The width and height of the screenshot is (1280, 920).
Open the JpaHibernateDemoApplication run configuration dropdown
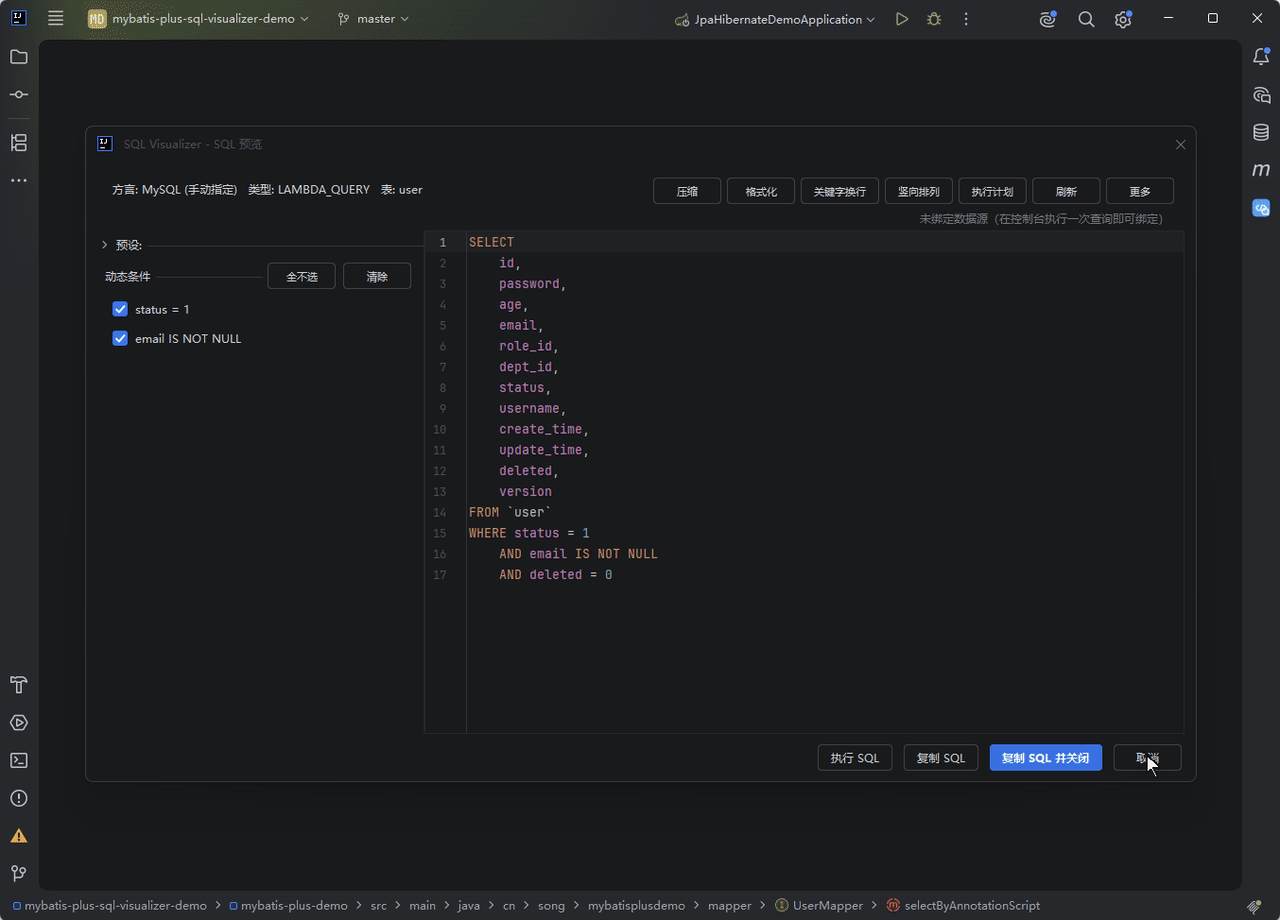775,19
